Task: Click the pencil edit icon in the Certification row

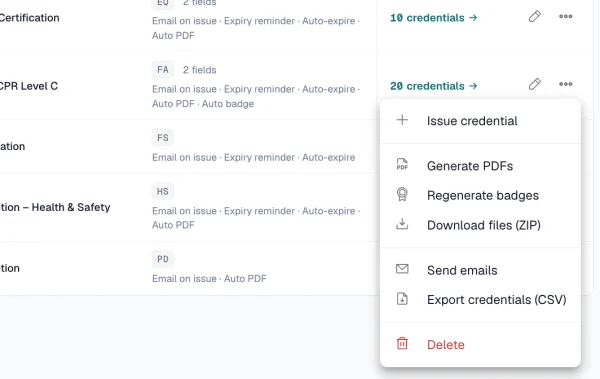Action: click(x=535, y=16)
